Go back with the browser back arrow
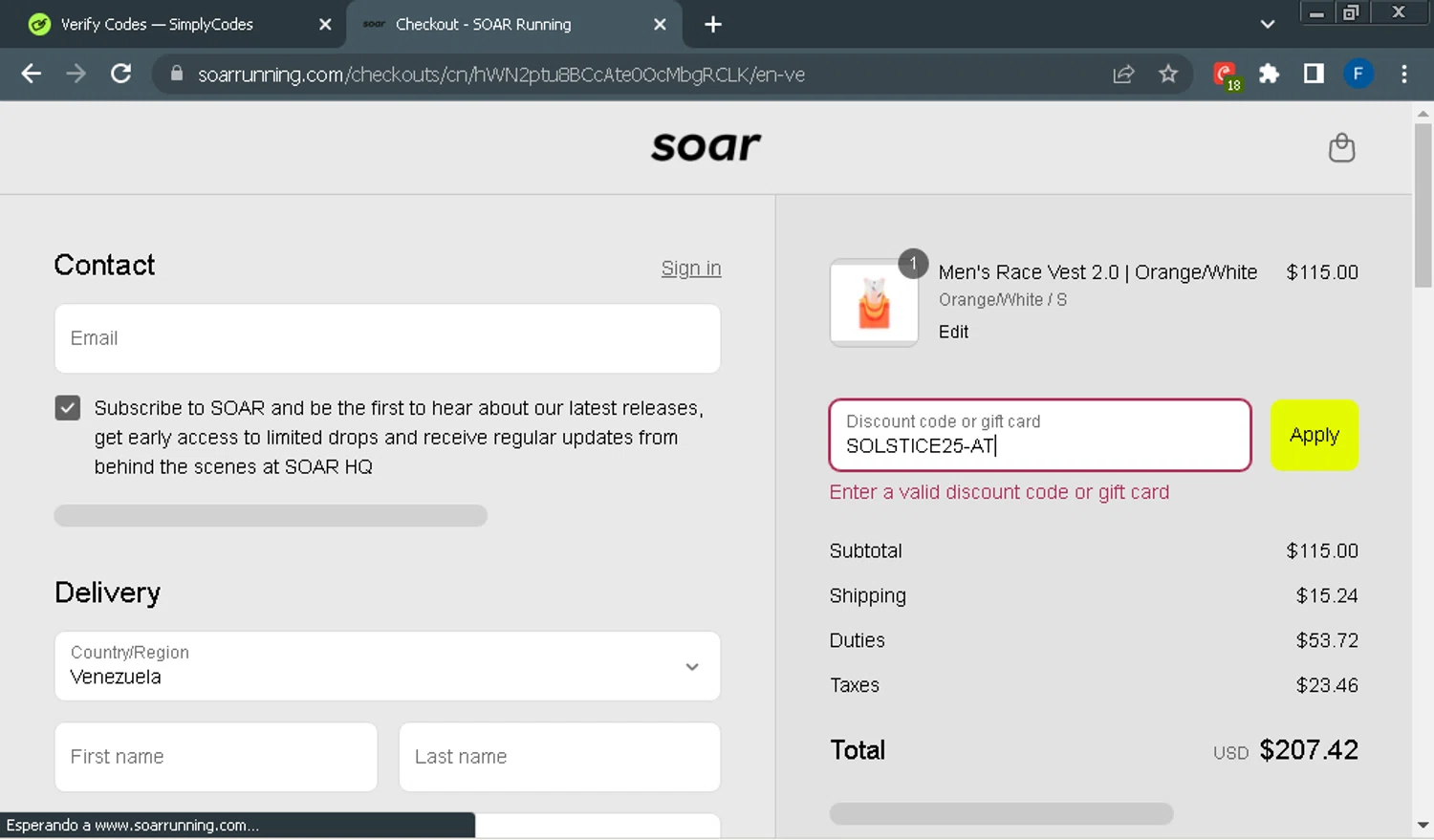Viewport: 1434px width, 840px height. click(x=31, y=74)
